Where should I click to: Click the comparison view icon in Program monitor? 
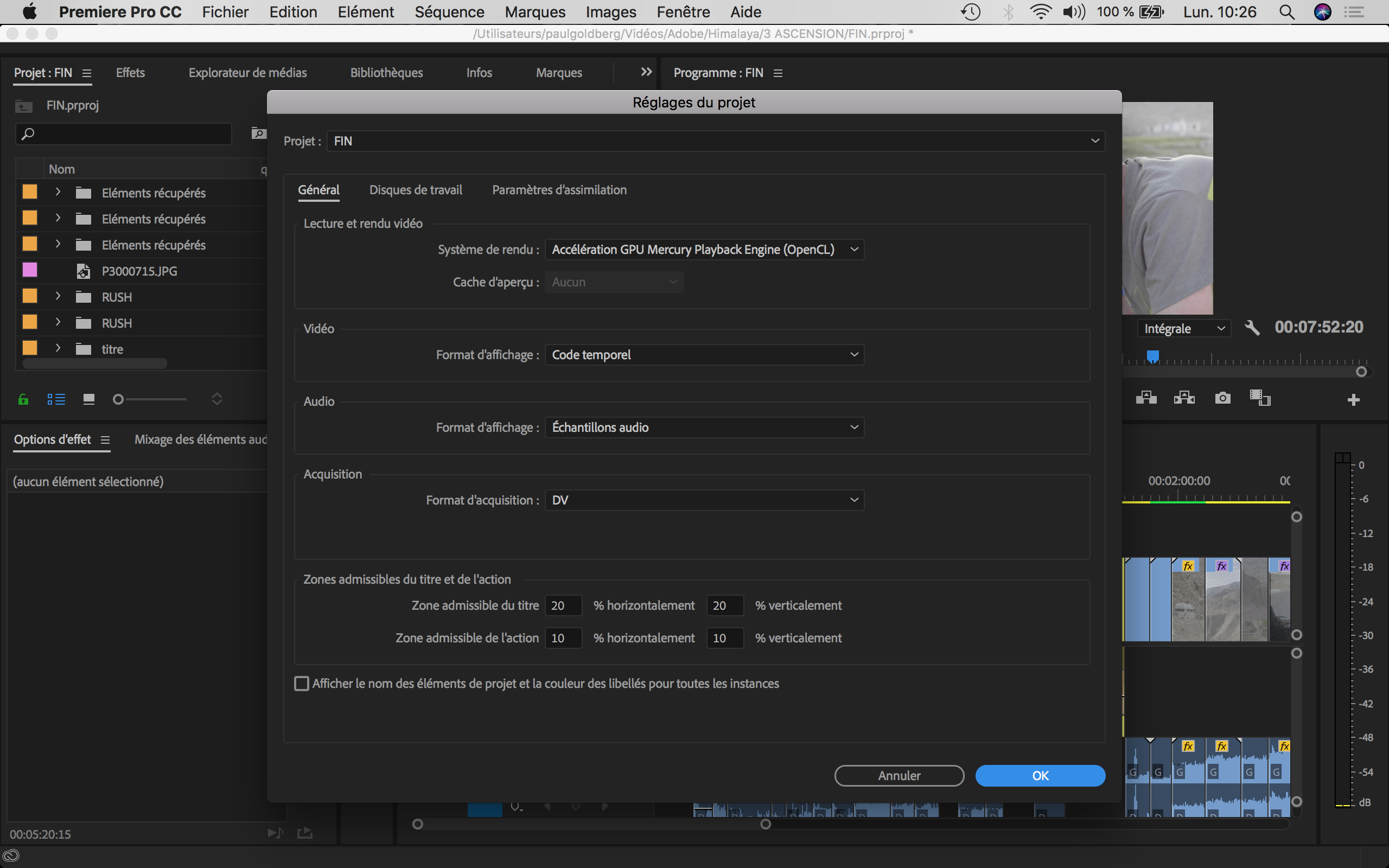pos(1260,398)
